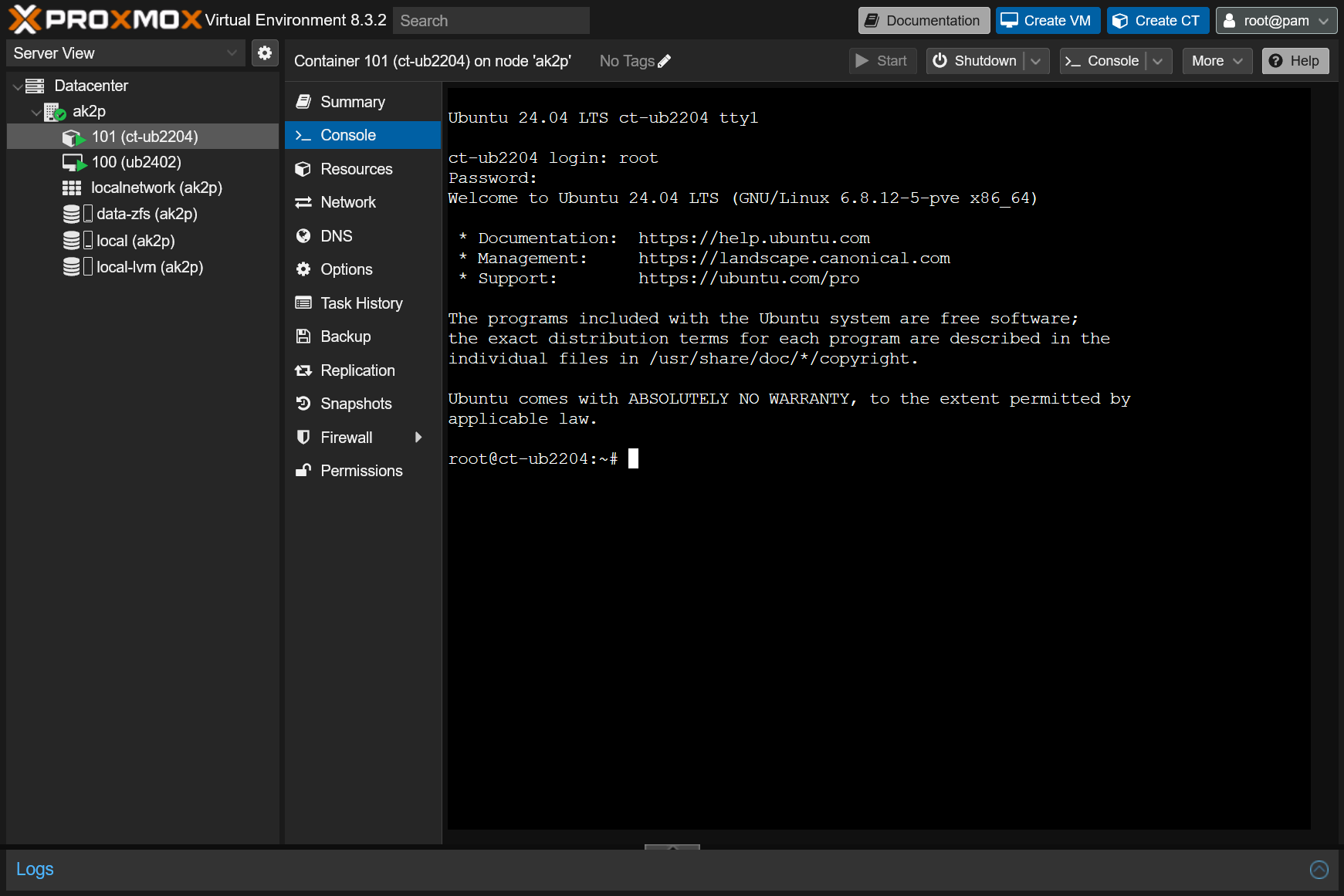Click the DNS globe icon

pyautogui.click(x=303, y=236)
